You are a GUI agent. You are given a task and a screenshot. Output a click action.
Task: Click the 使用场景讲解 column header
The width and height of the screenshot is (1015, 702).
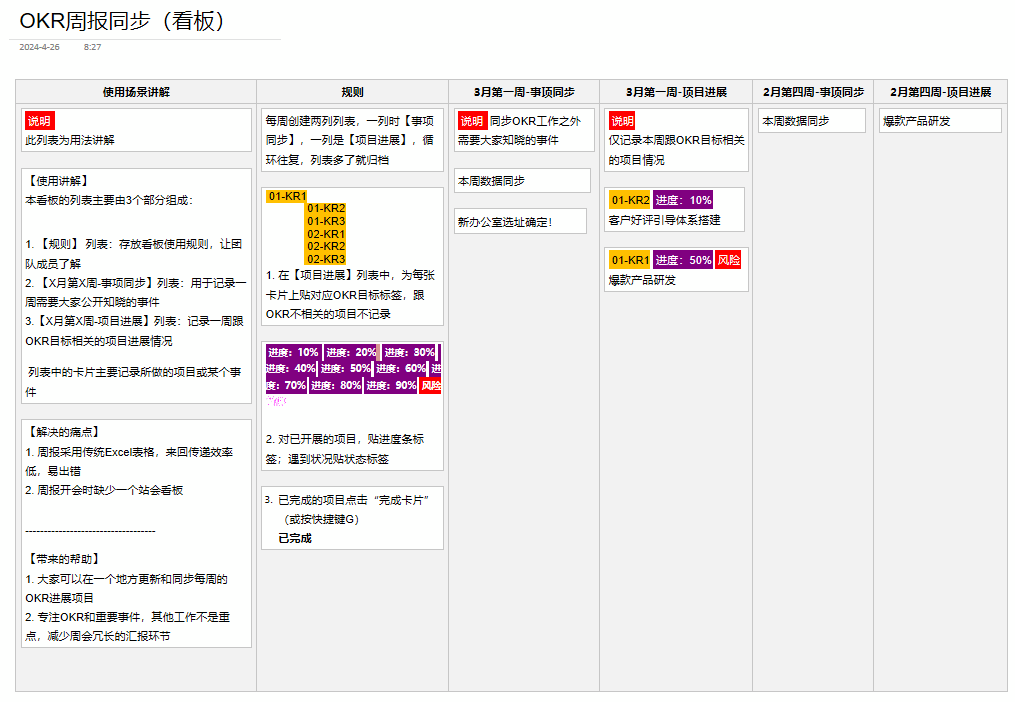click(136, 92)
